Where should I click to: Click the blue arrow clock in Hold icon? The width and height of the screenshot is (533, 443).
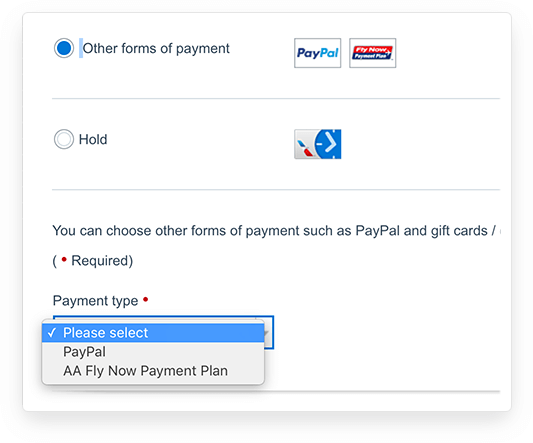coord(328,144)
